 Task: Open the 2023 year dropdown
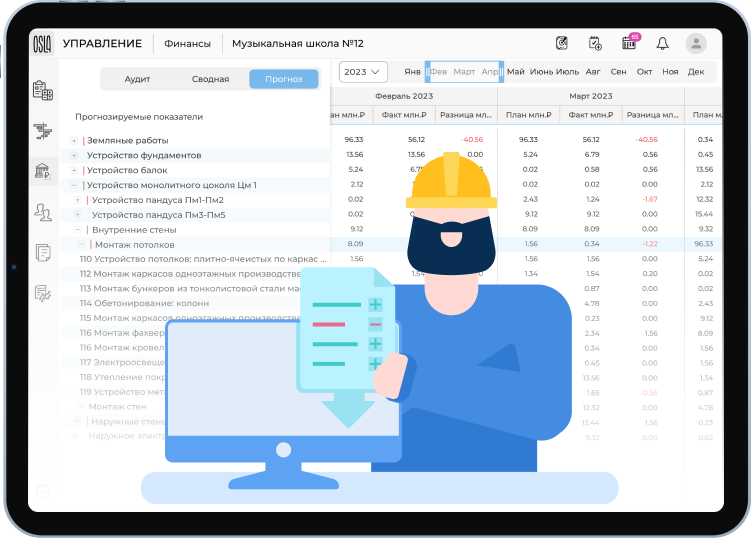pos(363,72)
